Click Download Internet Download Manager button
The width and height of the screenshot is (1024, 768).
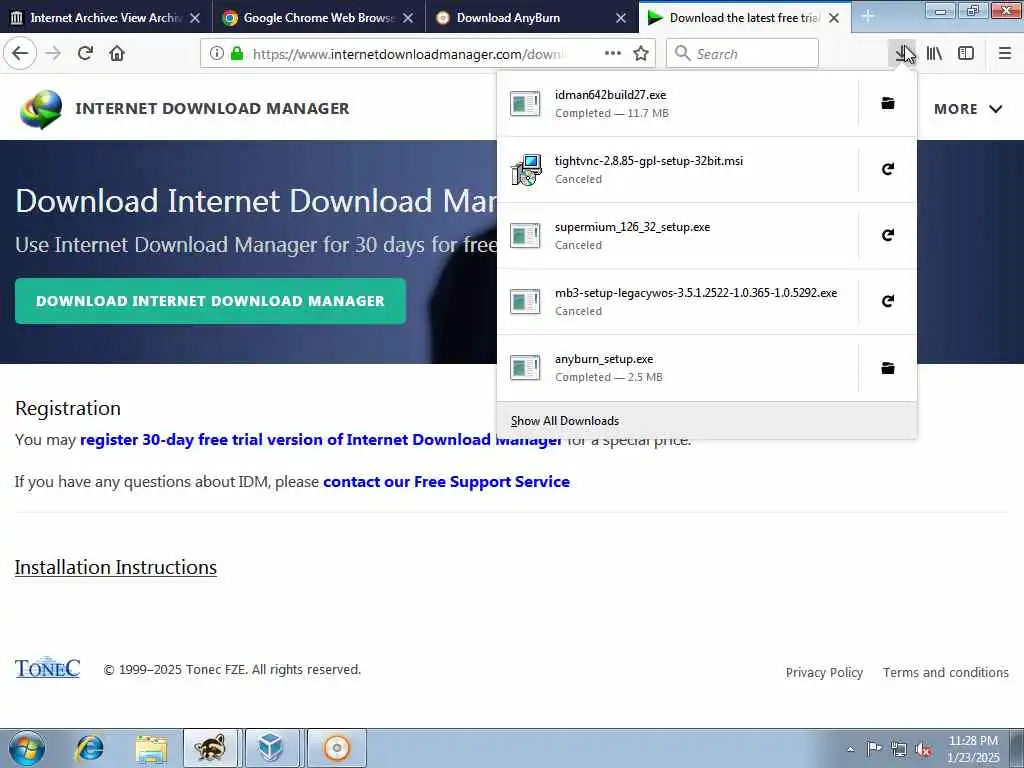pos(210,301)
